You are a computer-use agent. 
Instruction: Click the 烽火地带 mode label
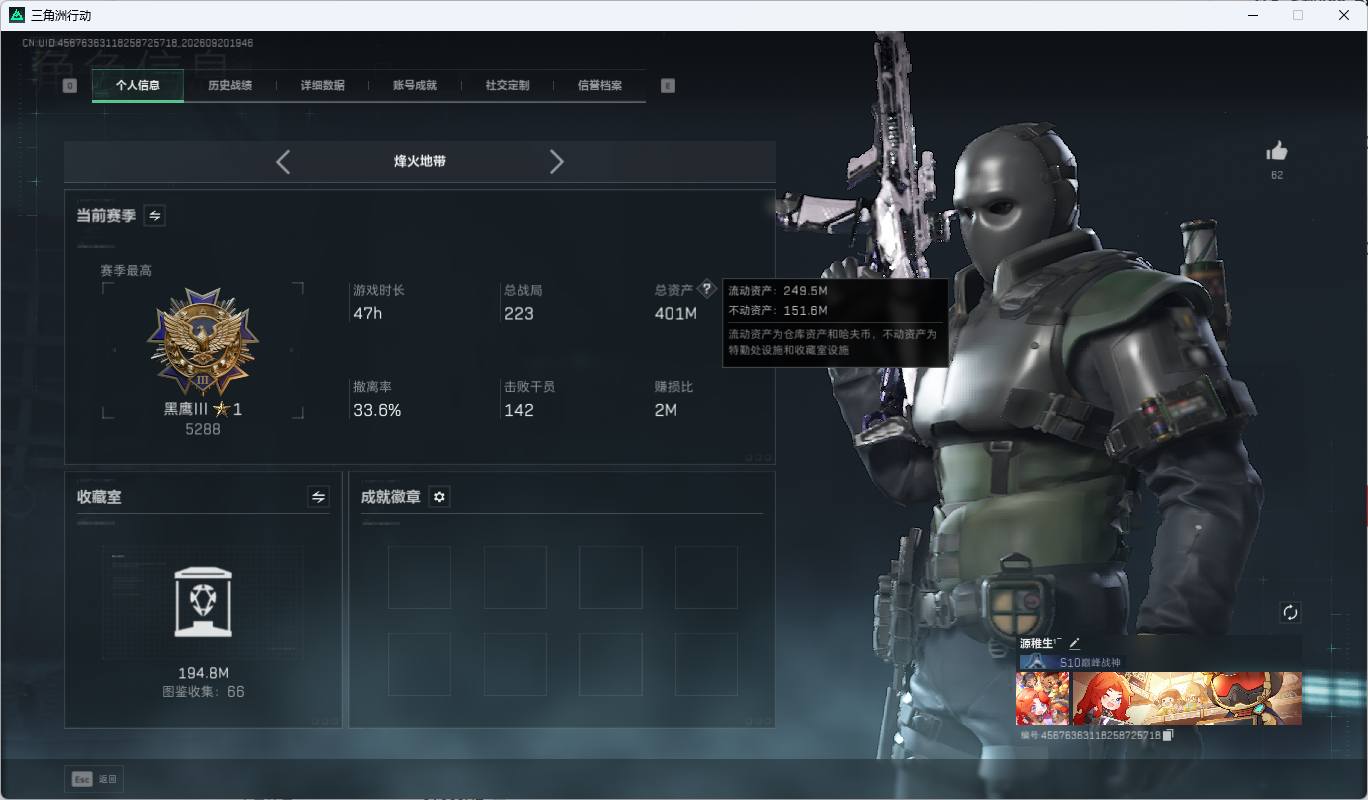(420, 161)
